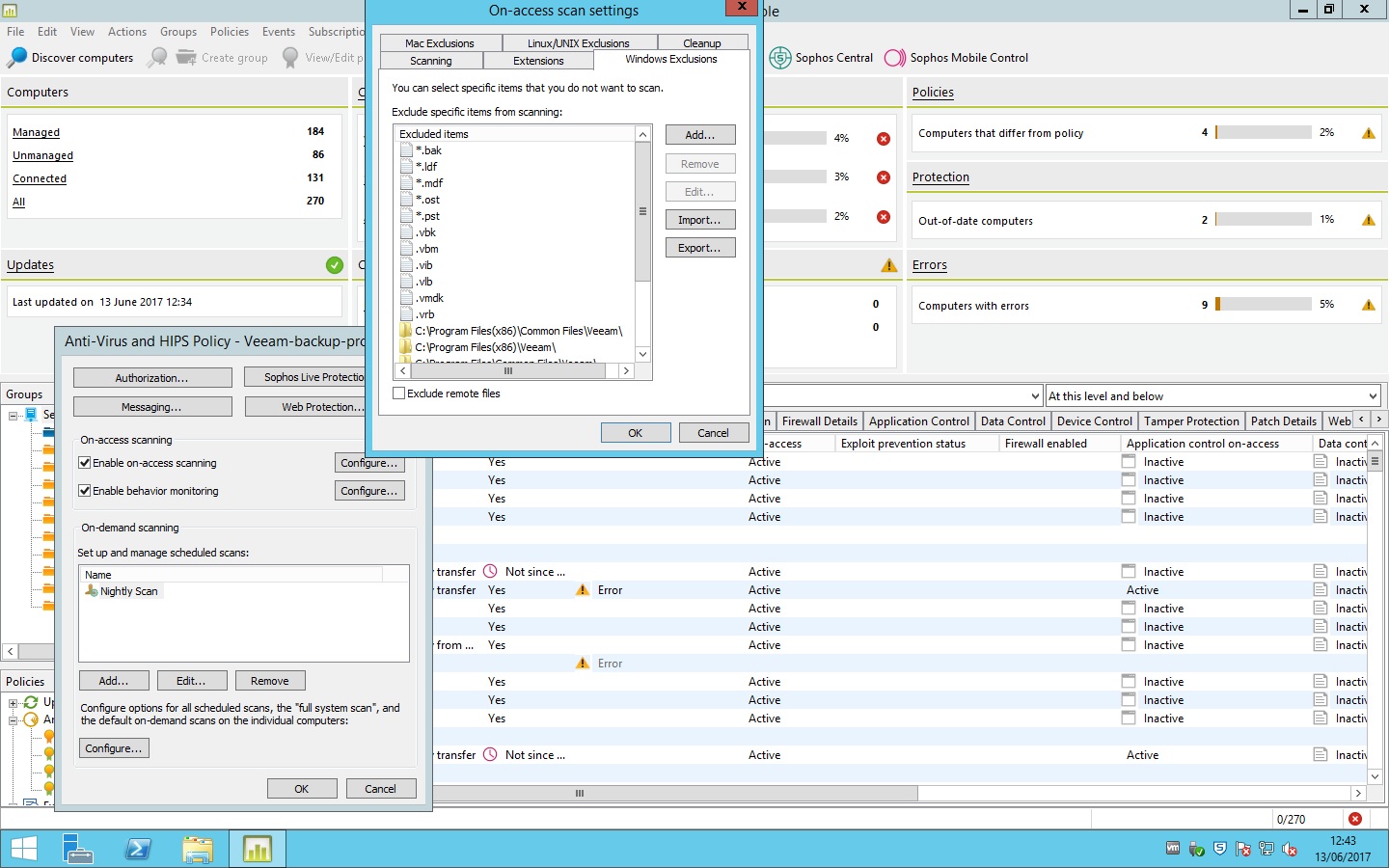Switch to the Linux/UNIX Exclusions tab

pyautogui.click(x=579, y=43)
